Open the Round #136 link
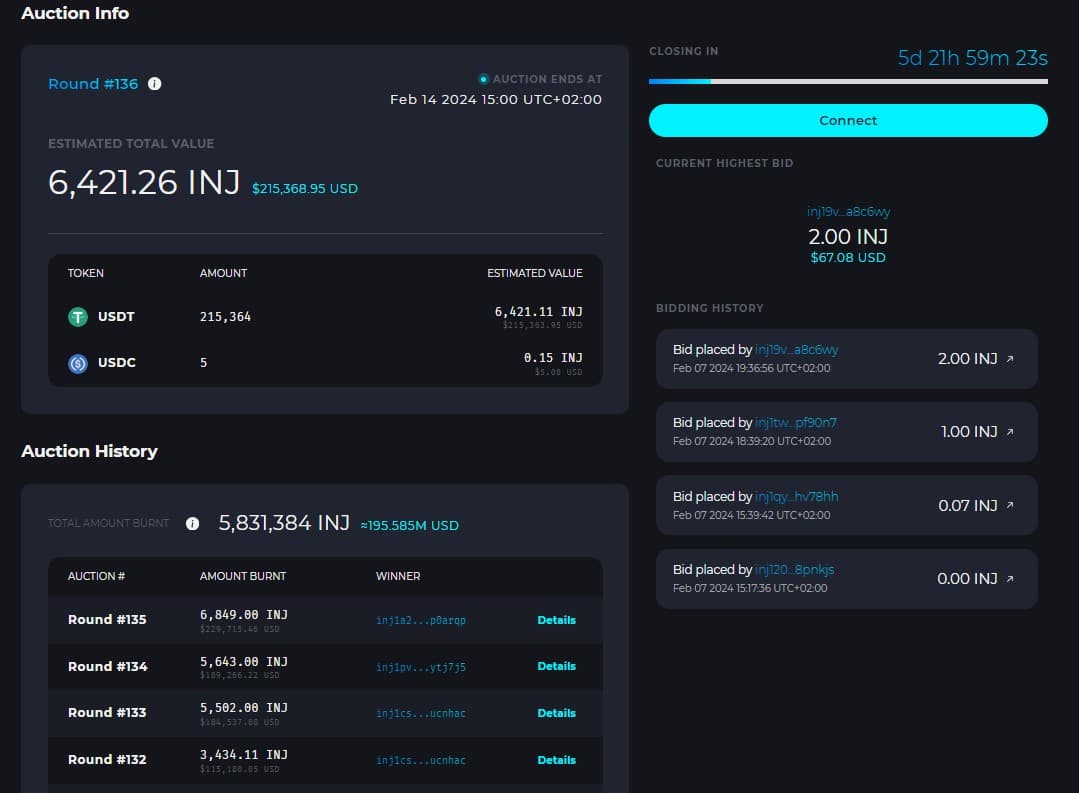Screen dimensions: 1079x793 93,84
